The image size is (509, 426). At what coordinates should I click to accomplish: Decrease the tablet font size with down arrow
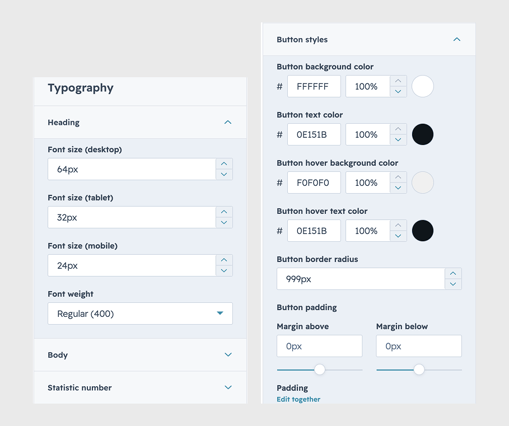pyautogui.click(x=224, y=223)
